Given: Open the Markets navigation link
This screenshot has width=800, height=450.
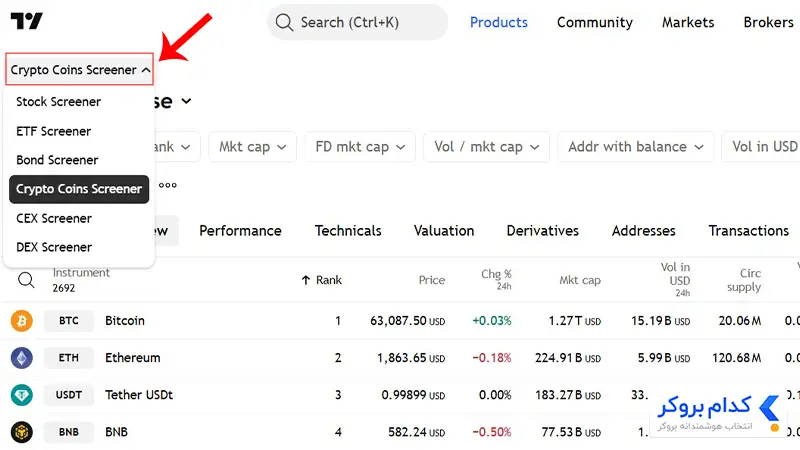Looking at the screenshot, I should coord(688,22).
